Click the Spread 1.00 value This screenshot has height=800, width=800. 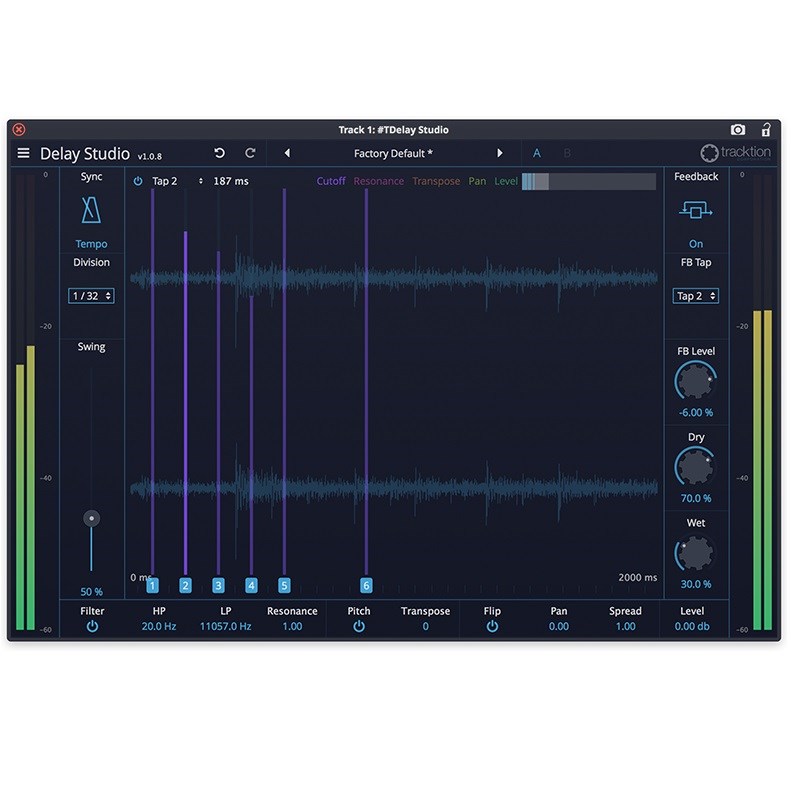(x=626, y=627)
